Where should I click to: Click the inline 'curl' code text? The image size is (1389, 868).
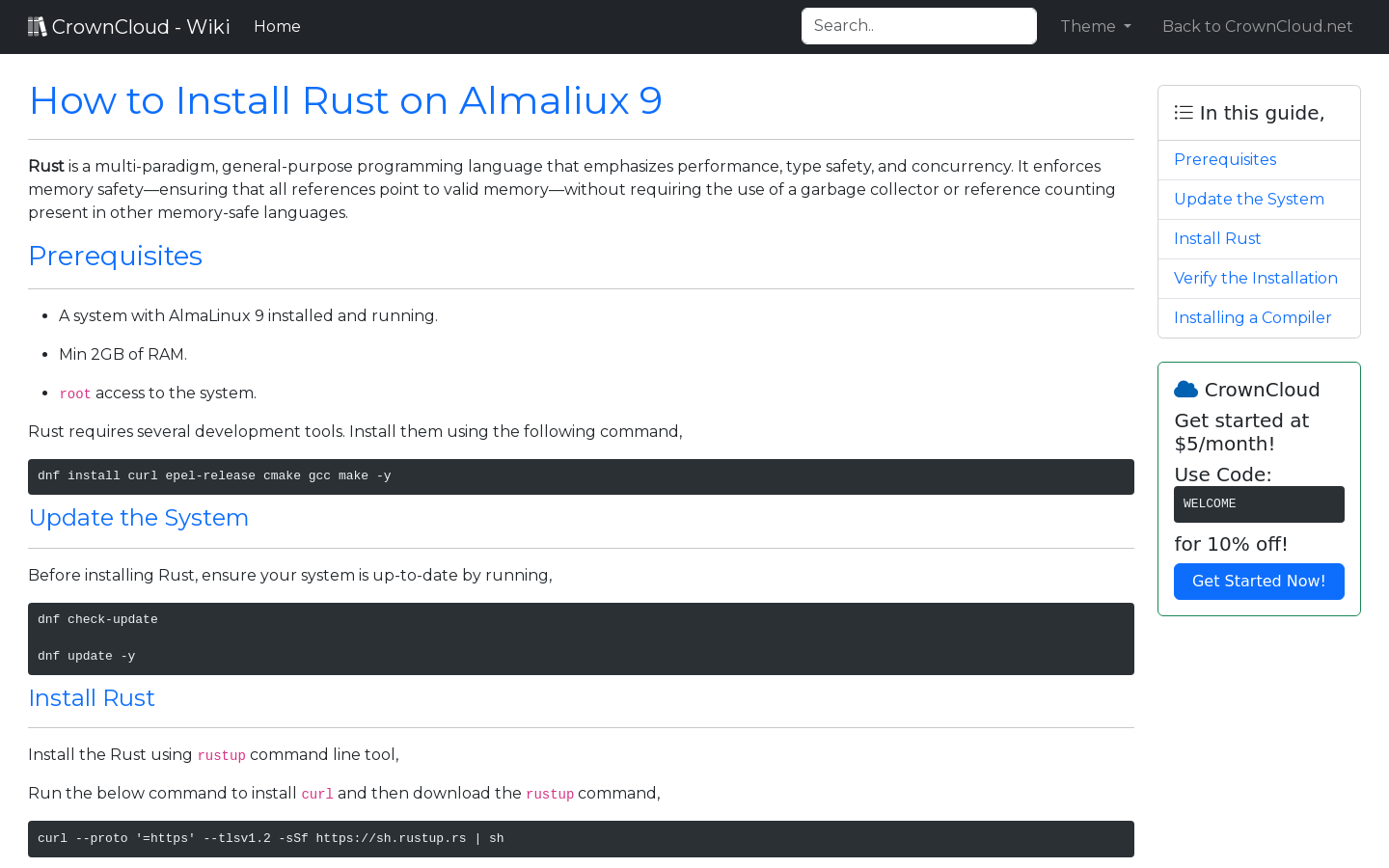point(317,794)
